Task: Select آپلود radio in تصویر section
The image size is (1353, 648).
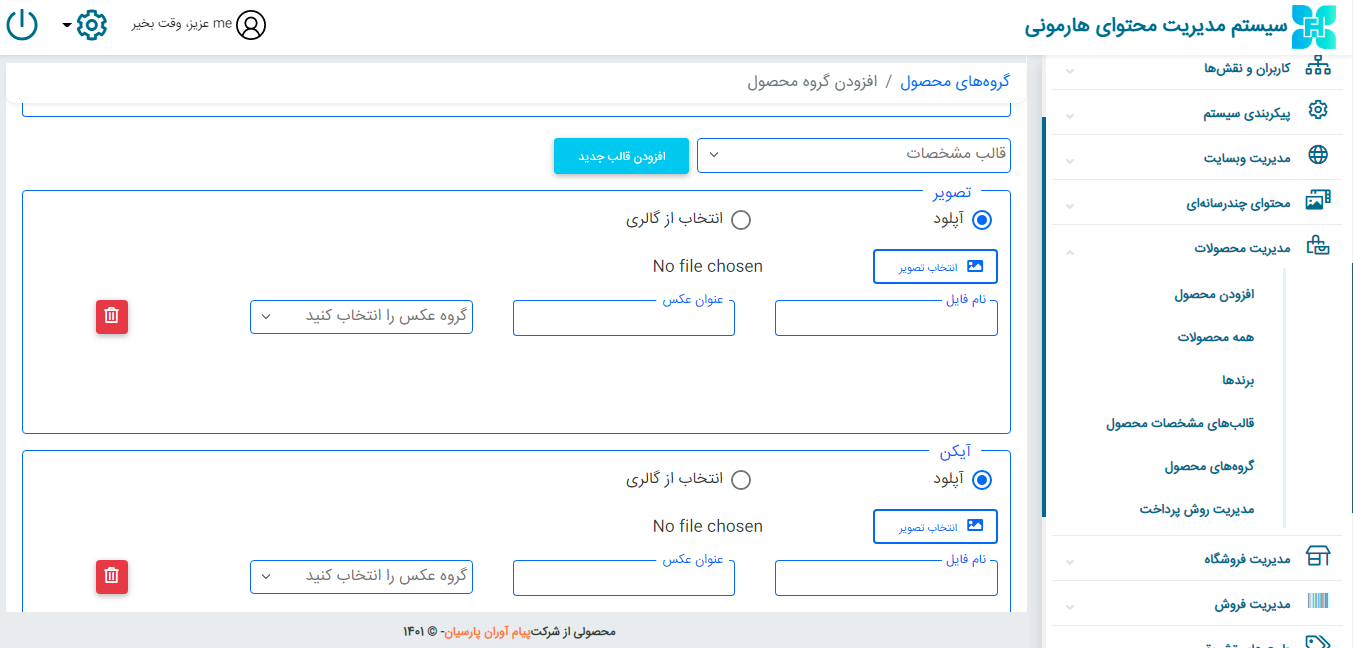Action: coord(982,220)
